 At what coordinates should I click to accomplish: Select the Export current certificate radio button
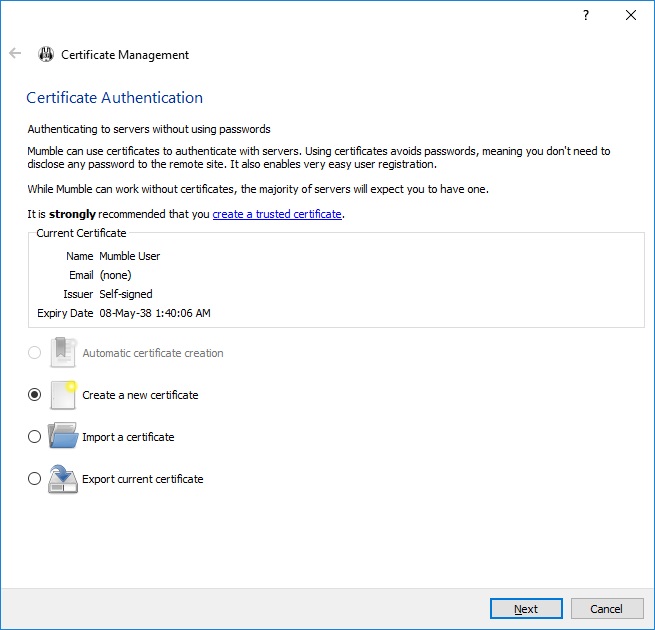[x=35, y=479]
